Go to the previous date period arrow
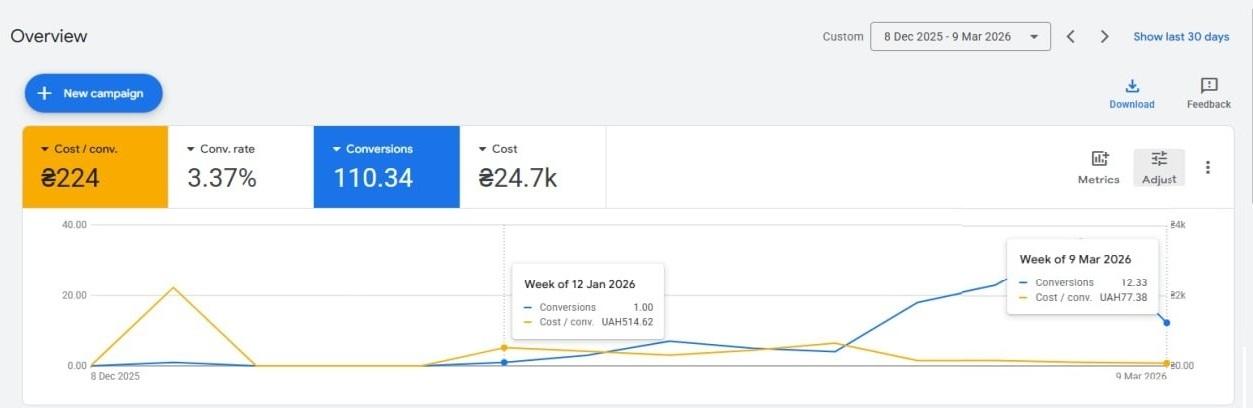 1071,36
